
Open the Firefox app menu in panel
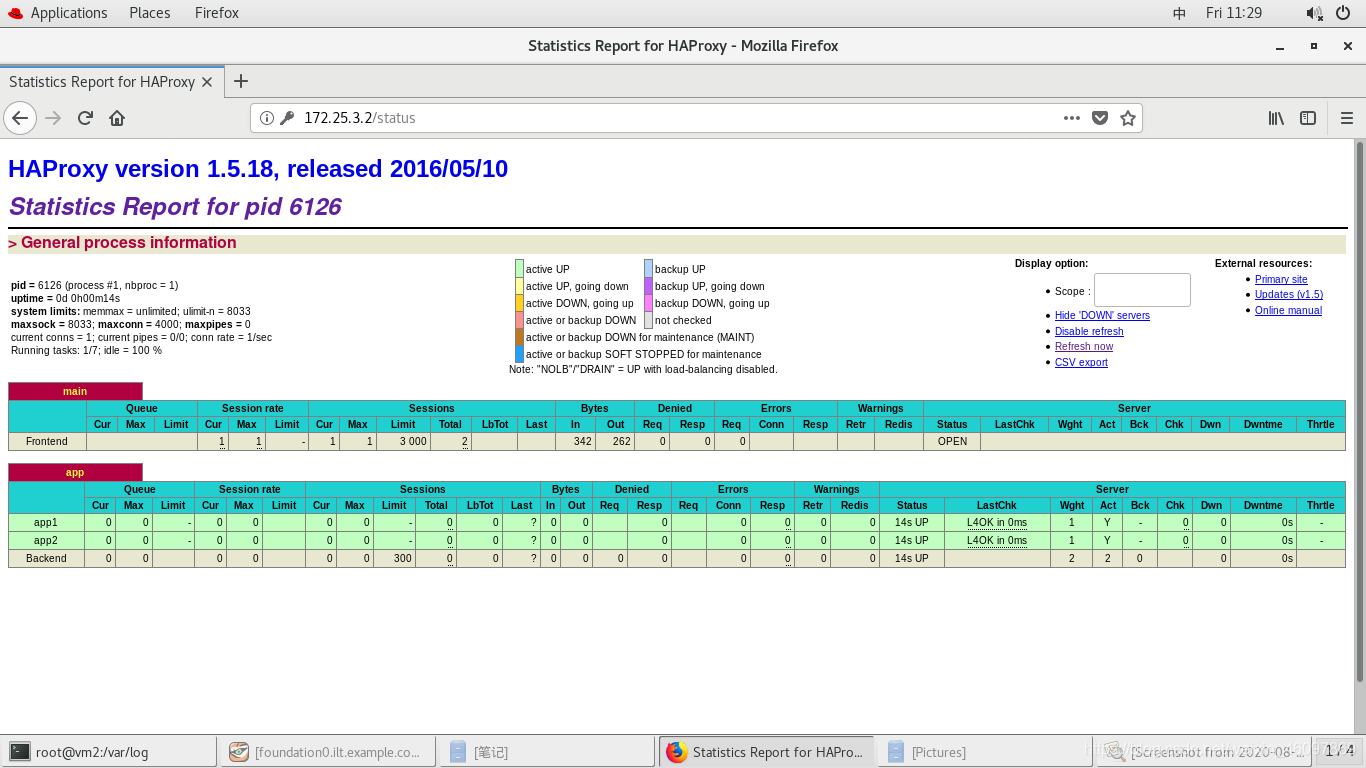pos(217,13)
